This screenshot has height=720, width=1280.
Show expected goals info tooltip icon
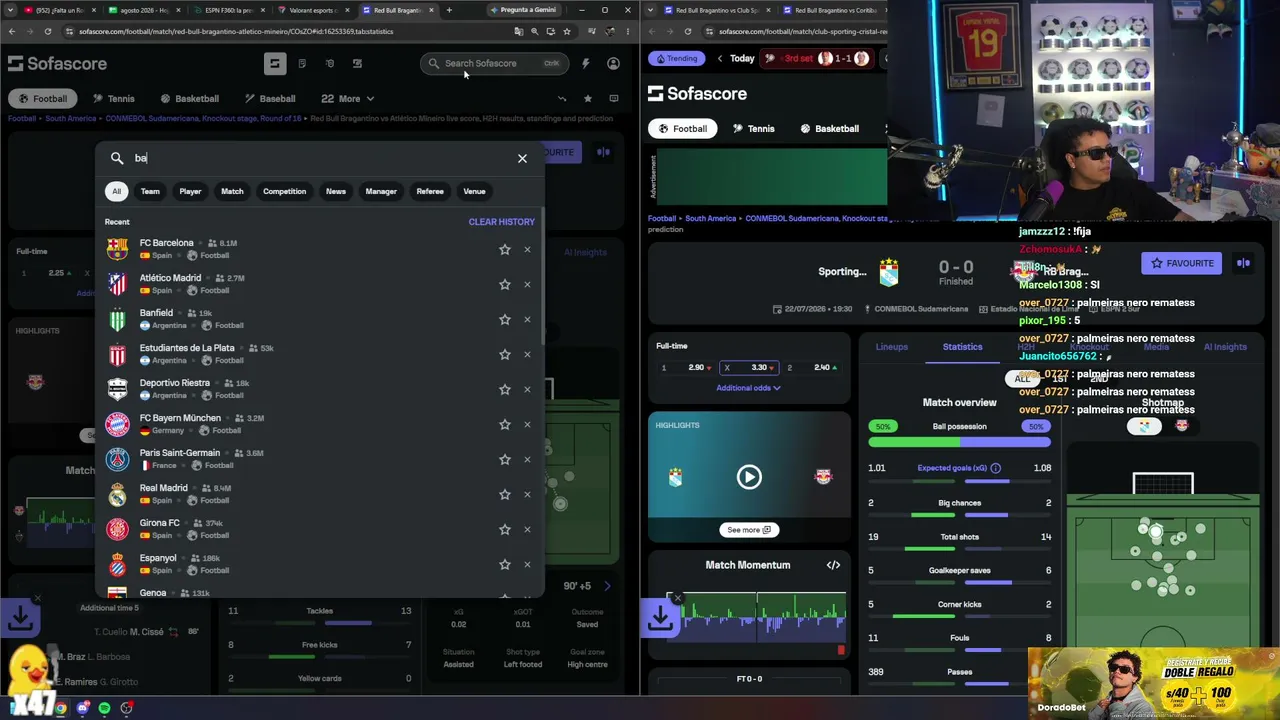coord(995,468)
